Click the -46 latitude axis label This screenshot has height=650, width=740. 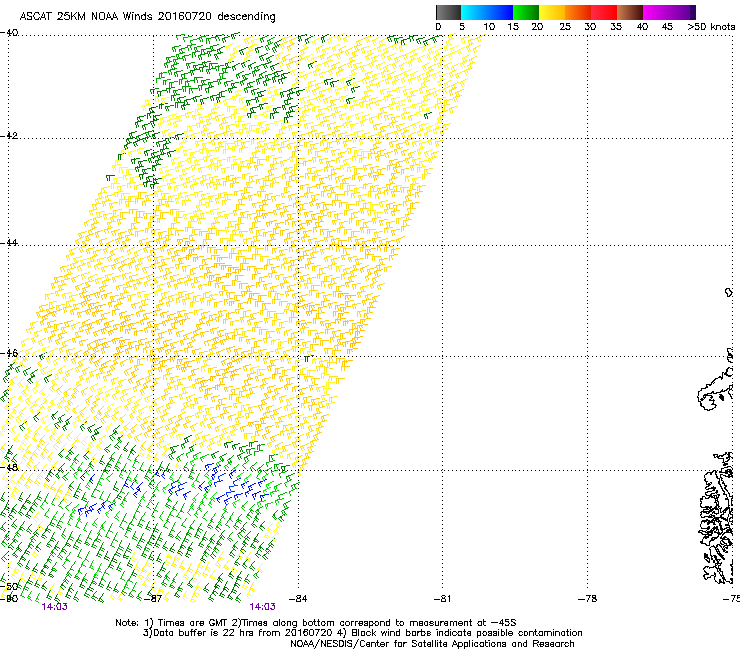pos(9,353)
